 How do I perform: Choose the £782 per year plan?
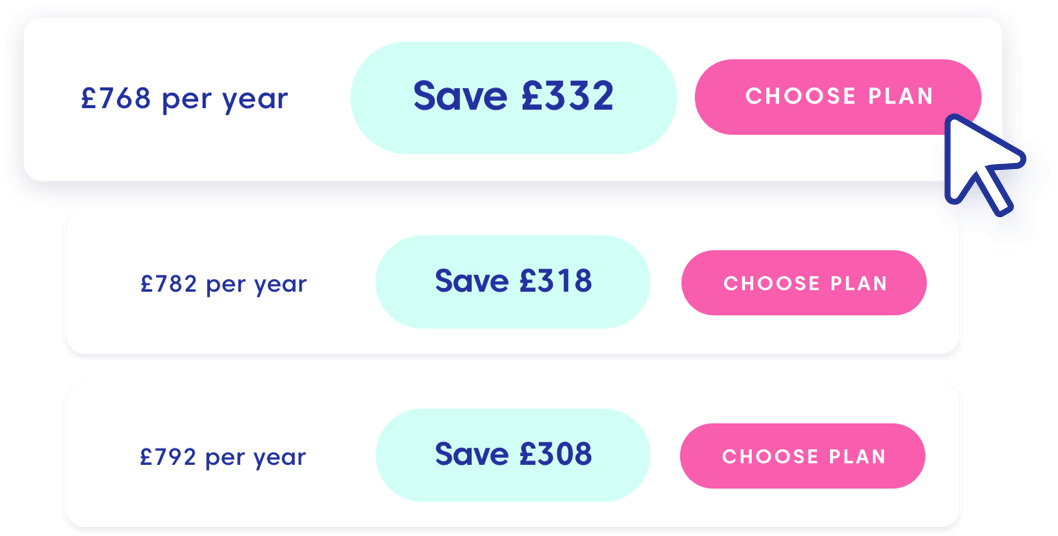[x=804, y=283]
